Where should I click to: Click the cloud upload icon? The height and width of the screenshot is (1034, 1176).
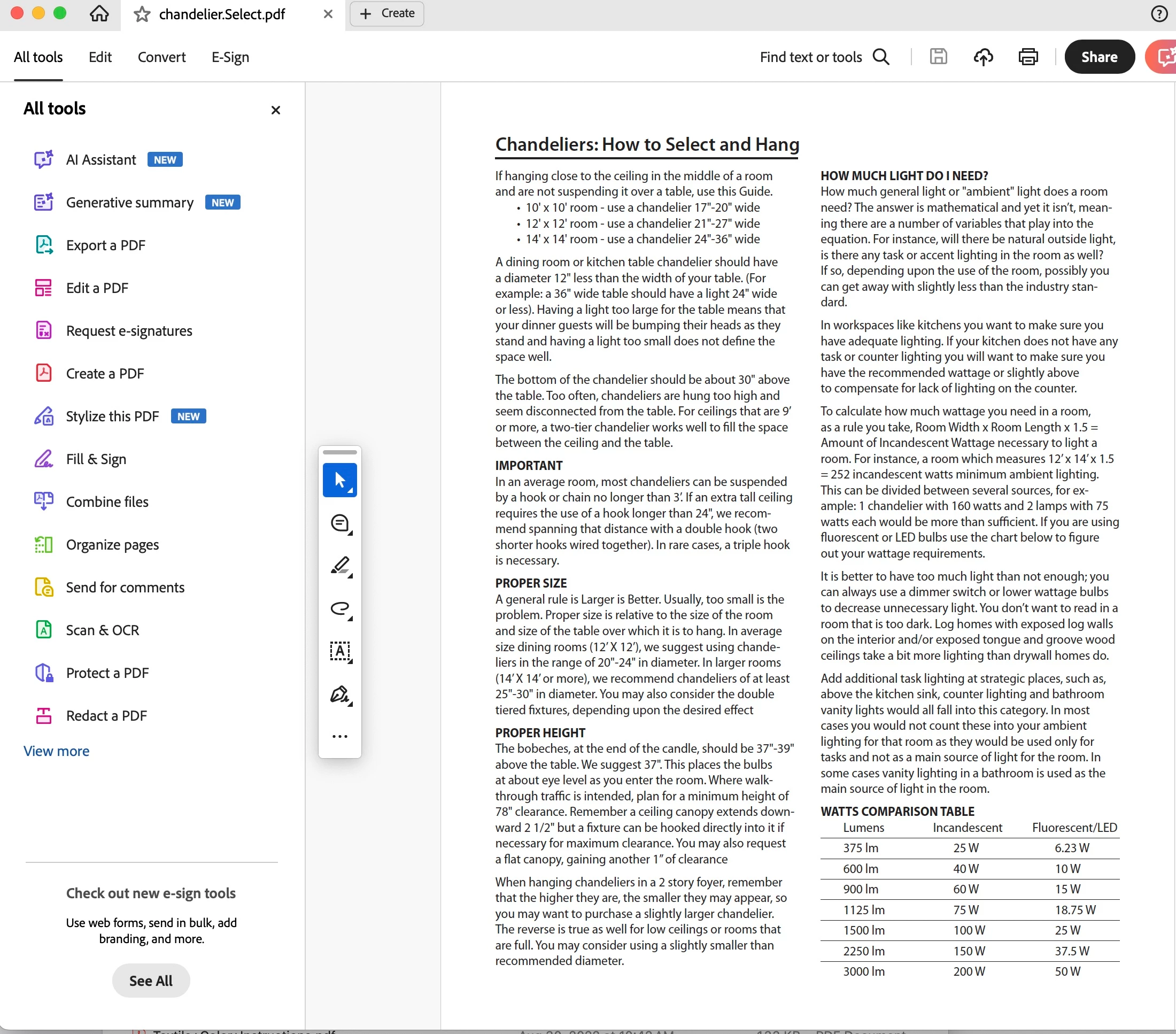coord(982,57)
